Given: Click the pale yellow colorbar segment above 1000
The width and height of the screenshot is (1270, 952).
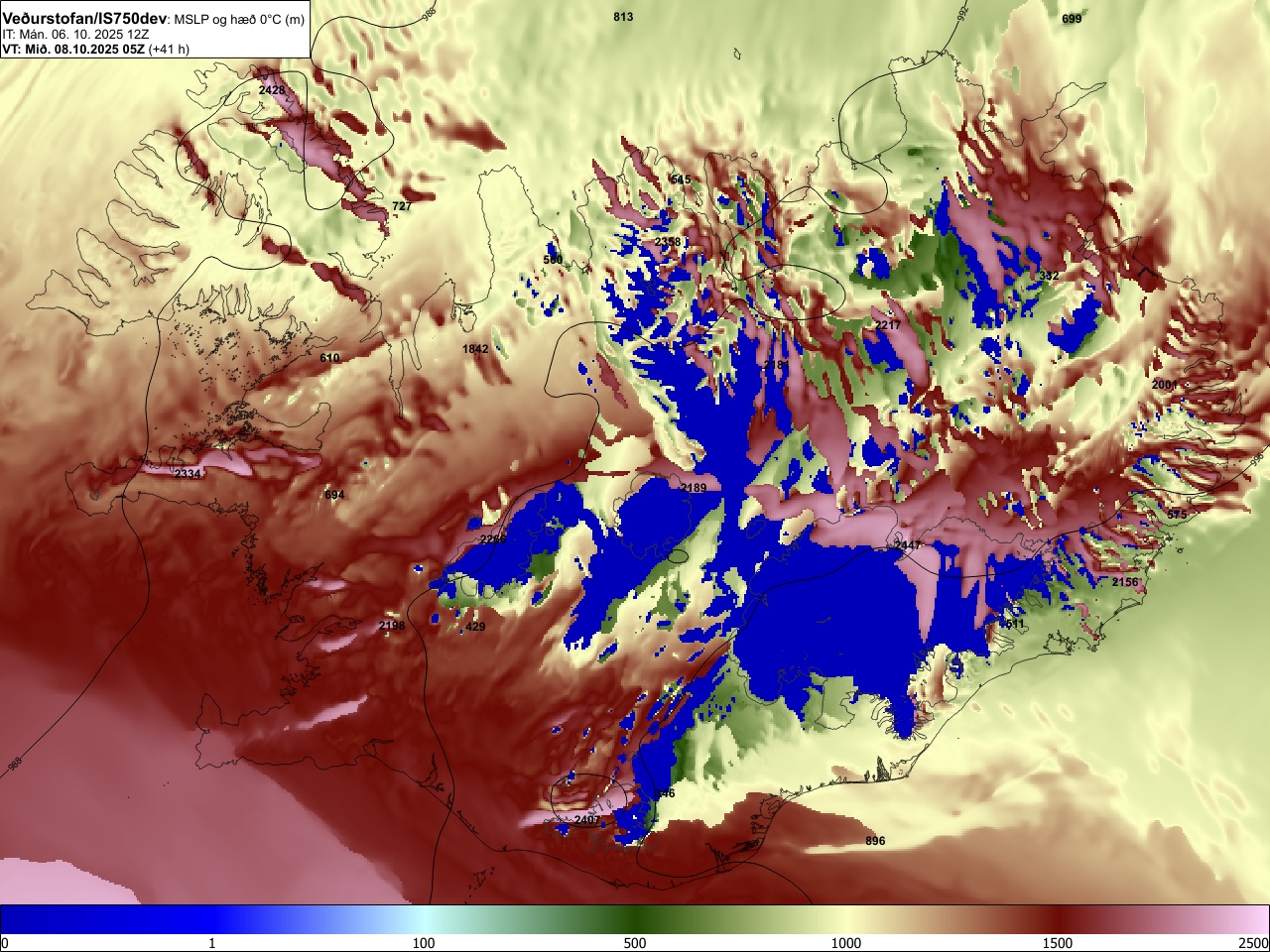Looking at the screenshot, I should pos(846,919).
